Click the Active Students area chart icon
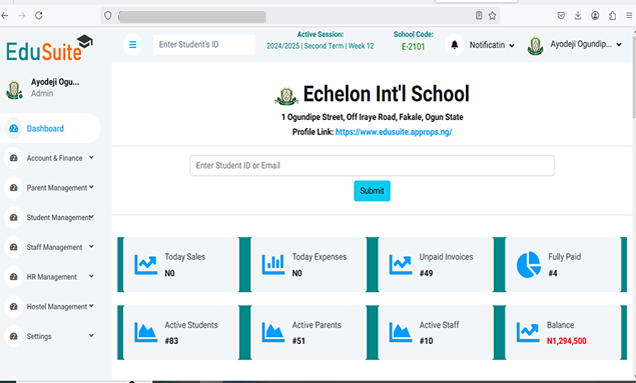Viewport: 636px width, 383px height. (x=146, y=332)
